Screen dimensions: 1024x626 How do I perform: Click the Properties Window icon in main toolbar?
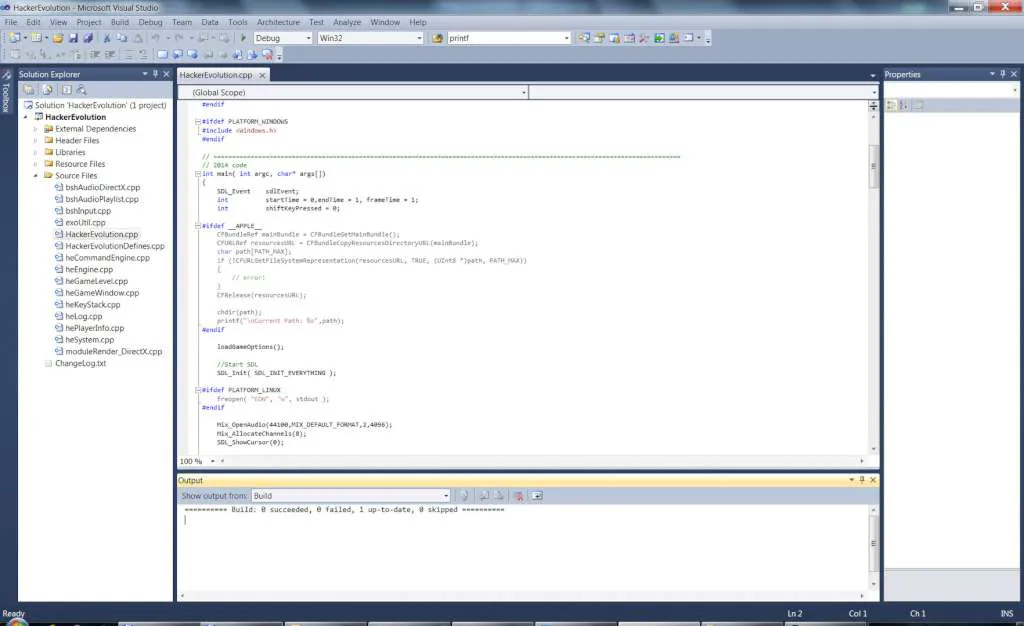[x=599, y=39]
